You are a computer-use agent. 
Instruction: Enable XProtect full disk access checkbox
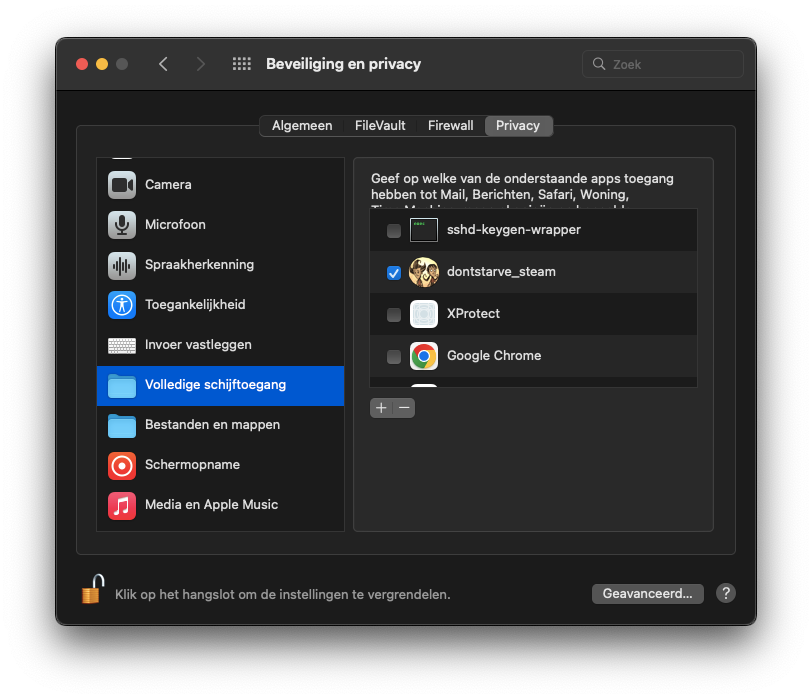[x=394, y=314]
